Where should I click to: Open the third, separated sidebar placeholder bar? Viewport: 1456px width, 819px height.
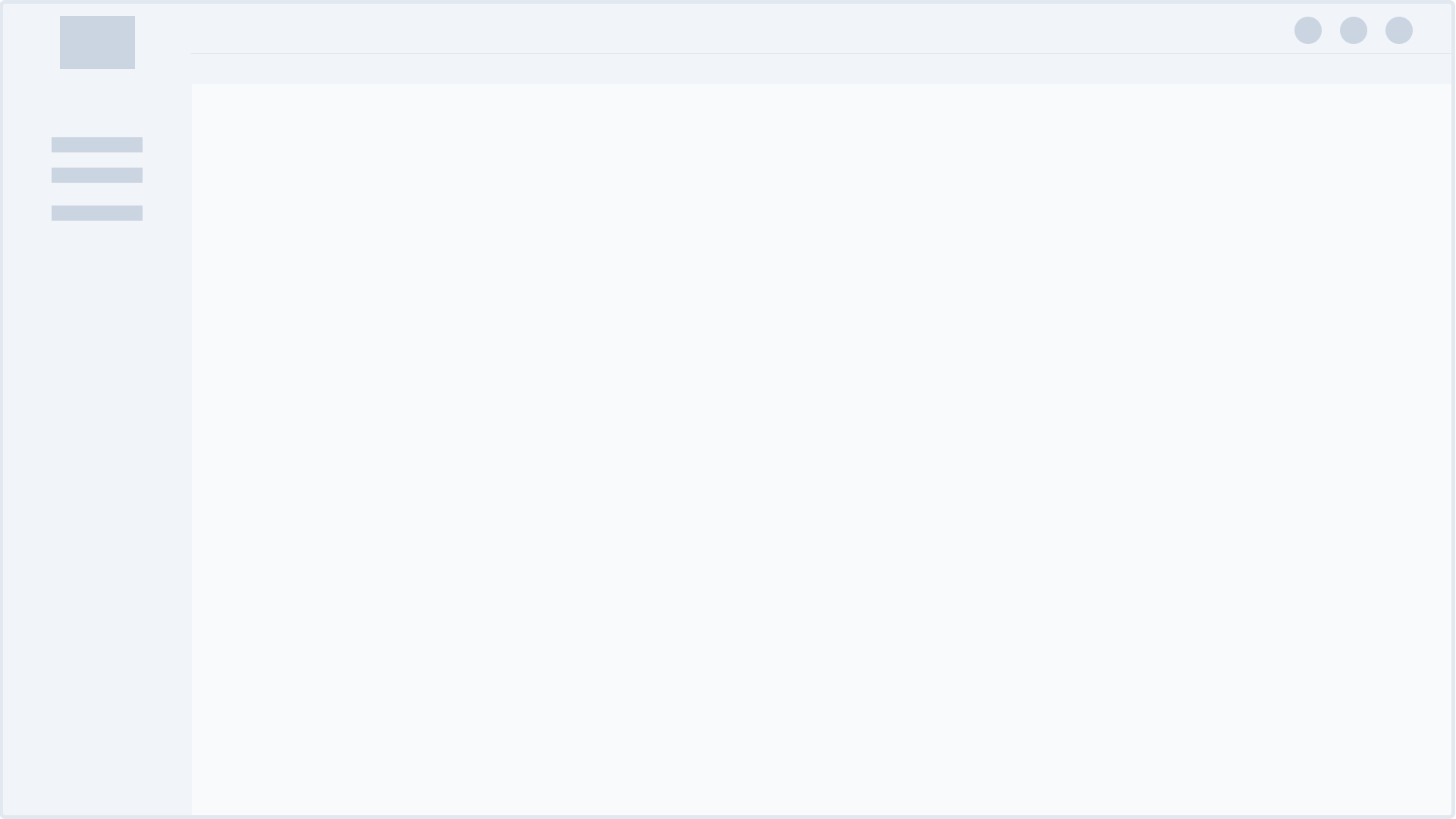click(x=97, y=213)
